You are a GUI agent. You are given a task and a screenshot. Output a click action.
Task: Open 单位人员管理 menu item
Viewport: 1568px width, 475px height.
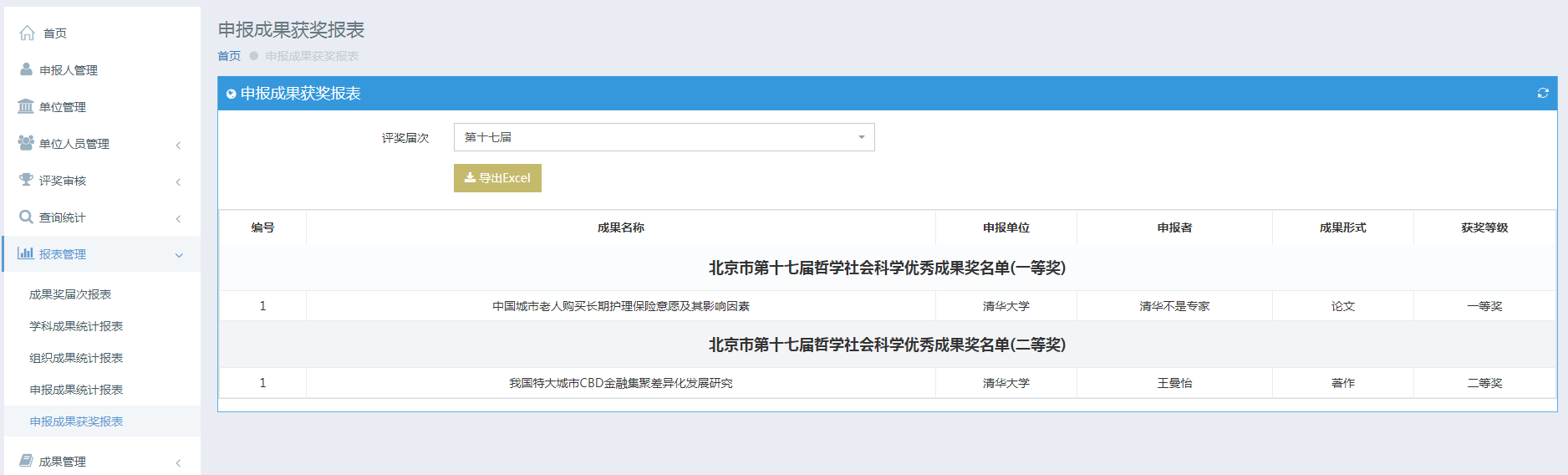click(74, 144)
